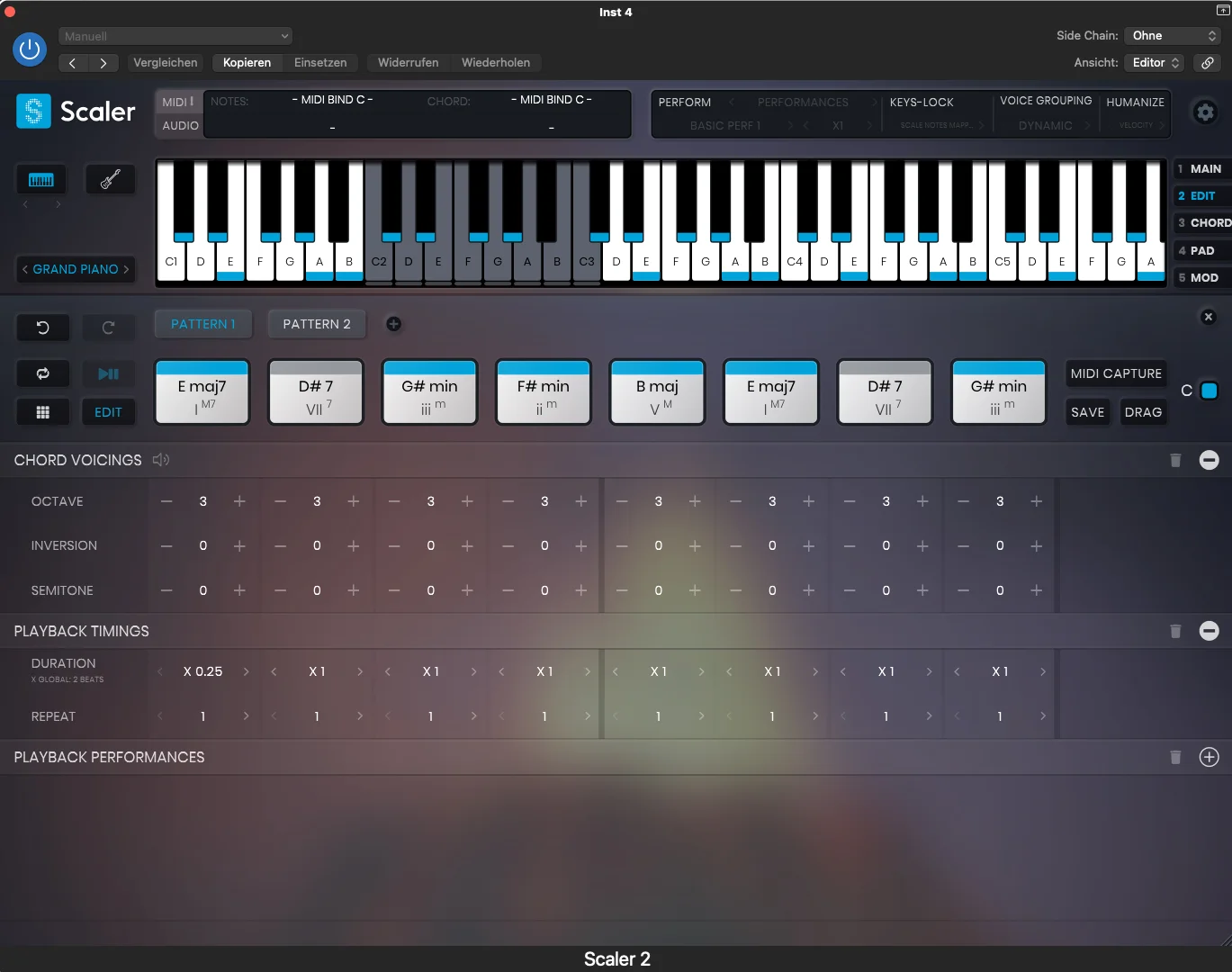Delete Playback Performances with trash icon
1232x972 pixels.
tap(1175, 757)
